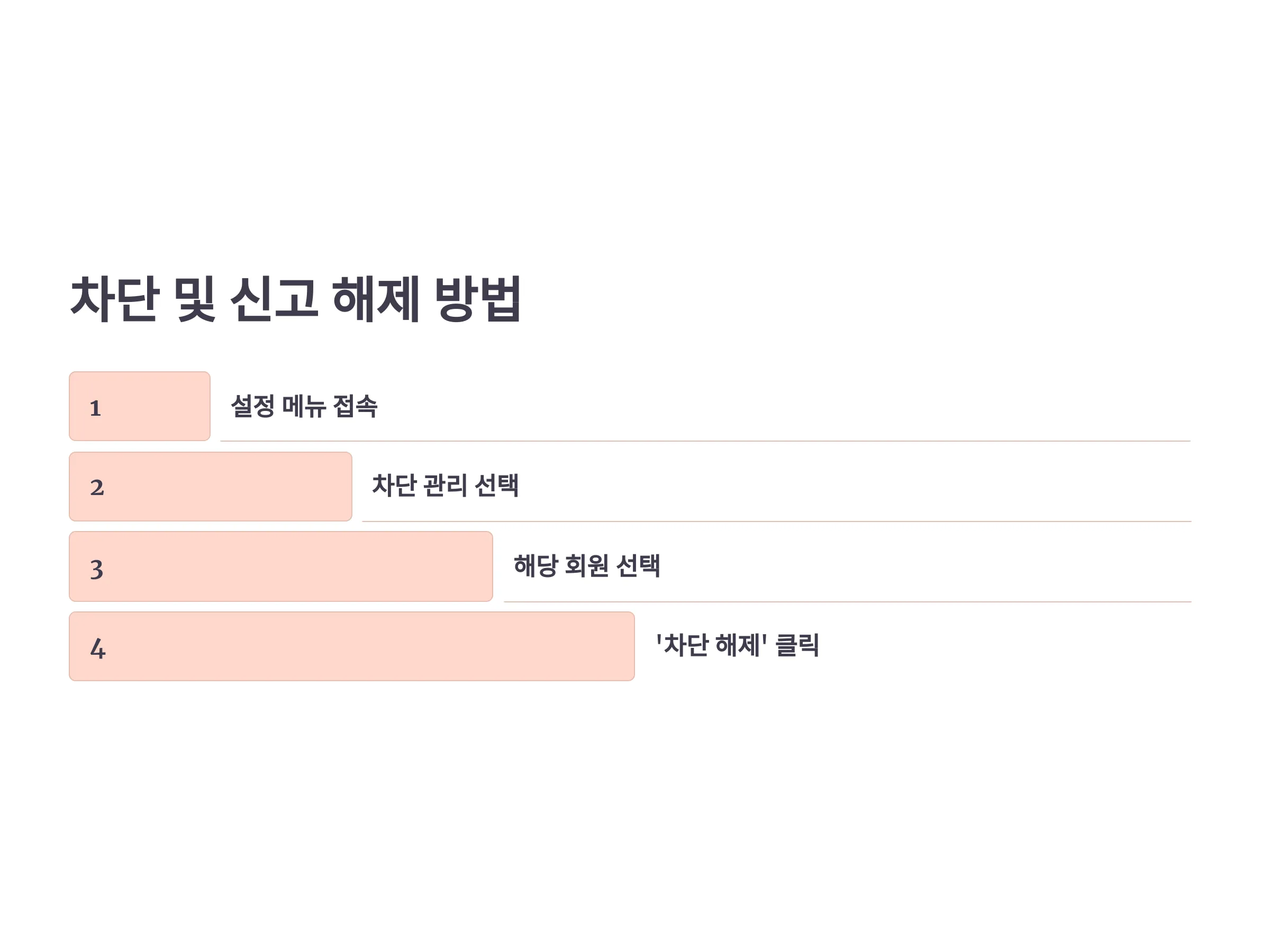Select the title 차단 및 신고 해제 방법
The width and height of the screenshot is (1270, 952).
pyautogui.click(x=295, y=299)
